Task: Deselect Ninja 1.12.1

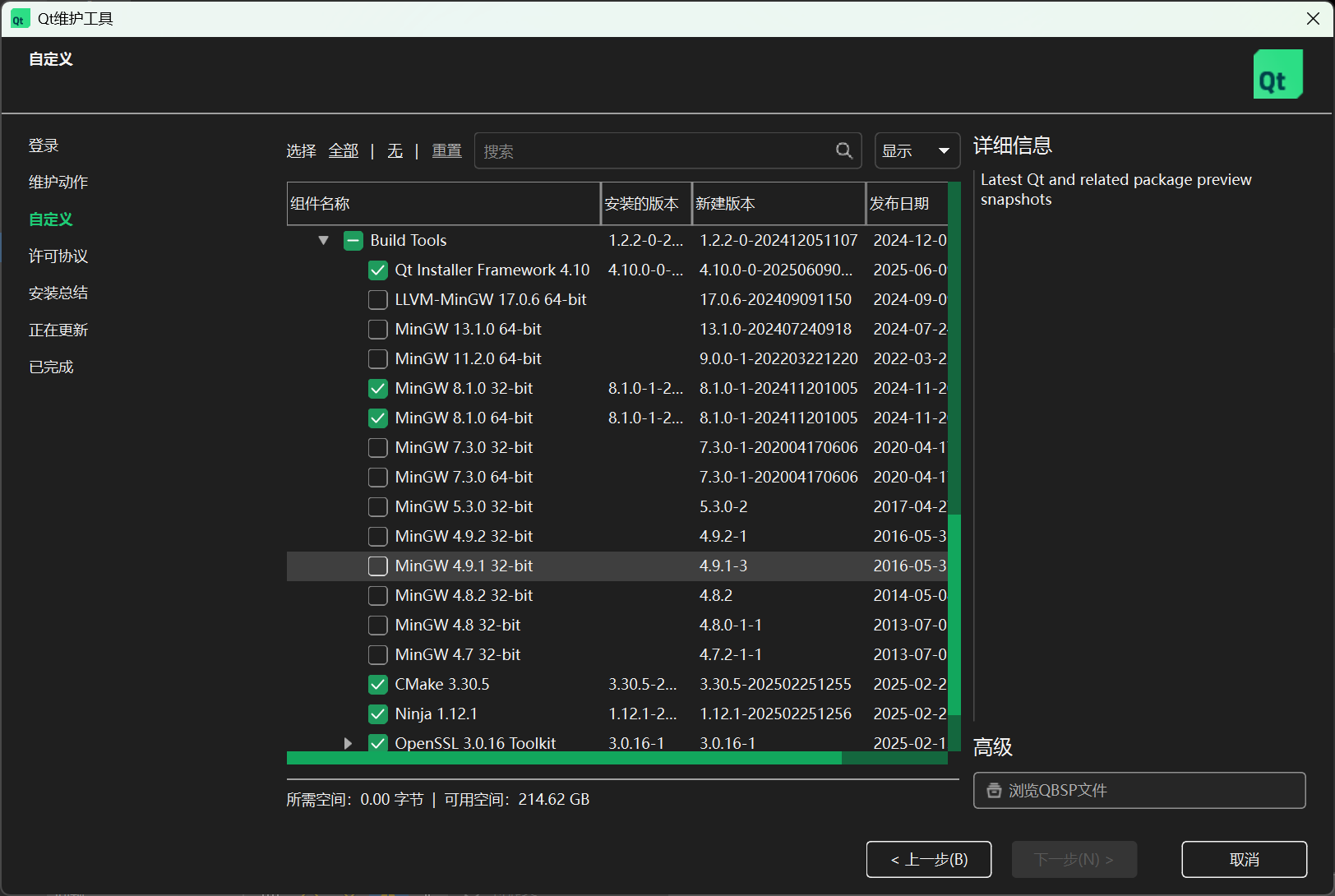Action: point(377,714)
